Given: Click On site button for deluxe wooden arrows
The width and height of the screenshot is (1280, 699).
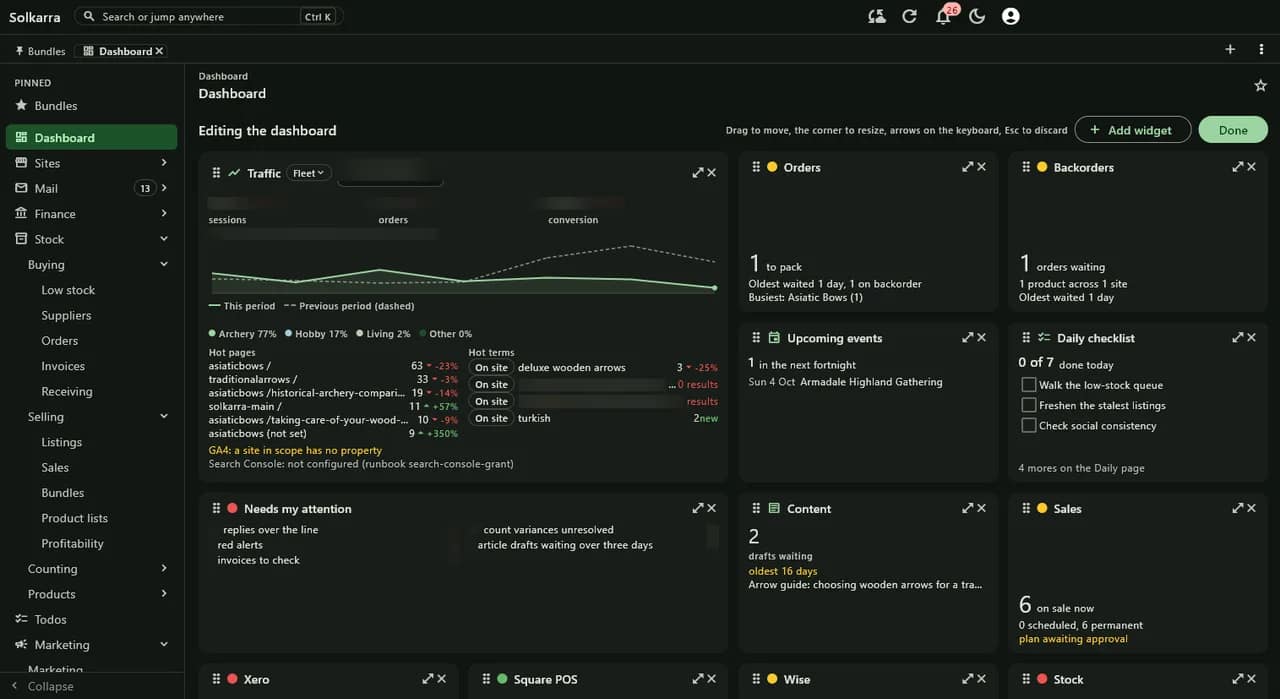Looking at the screenshot, I should coord(491,367).
